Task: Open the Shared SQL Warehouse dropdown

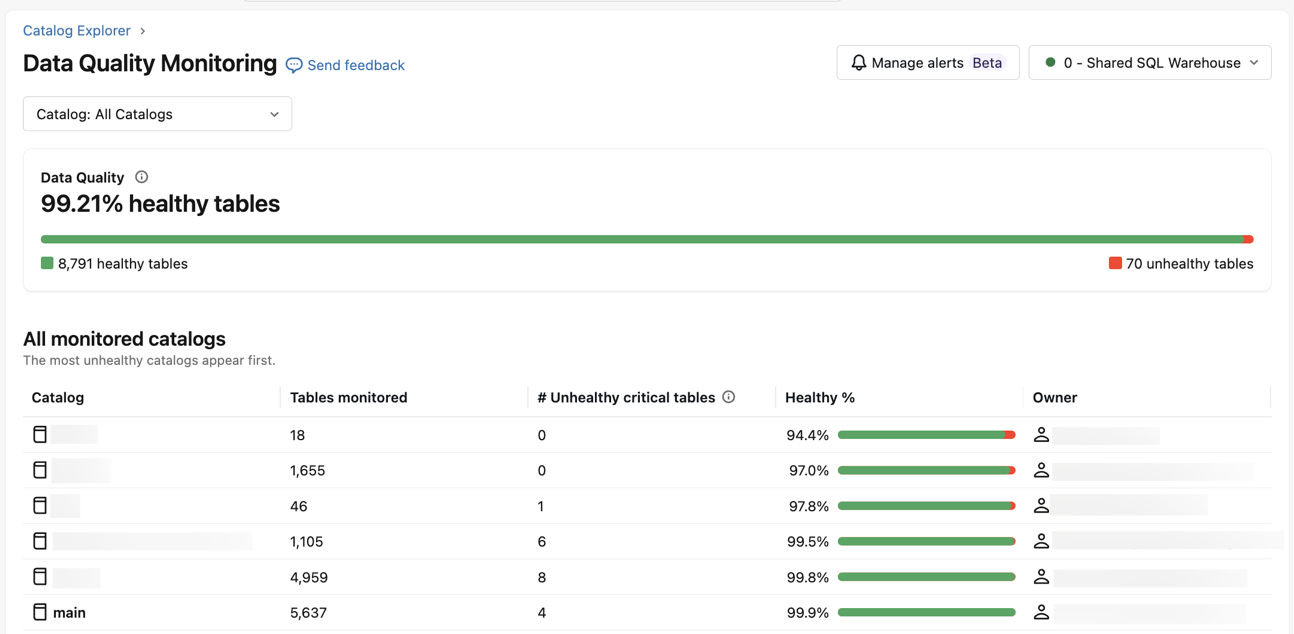Action: tap(1149, 62)
